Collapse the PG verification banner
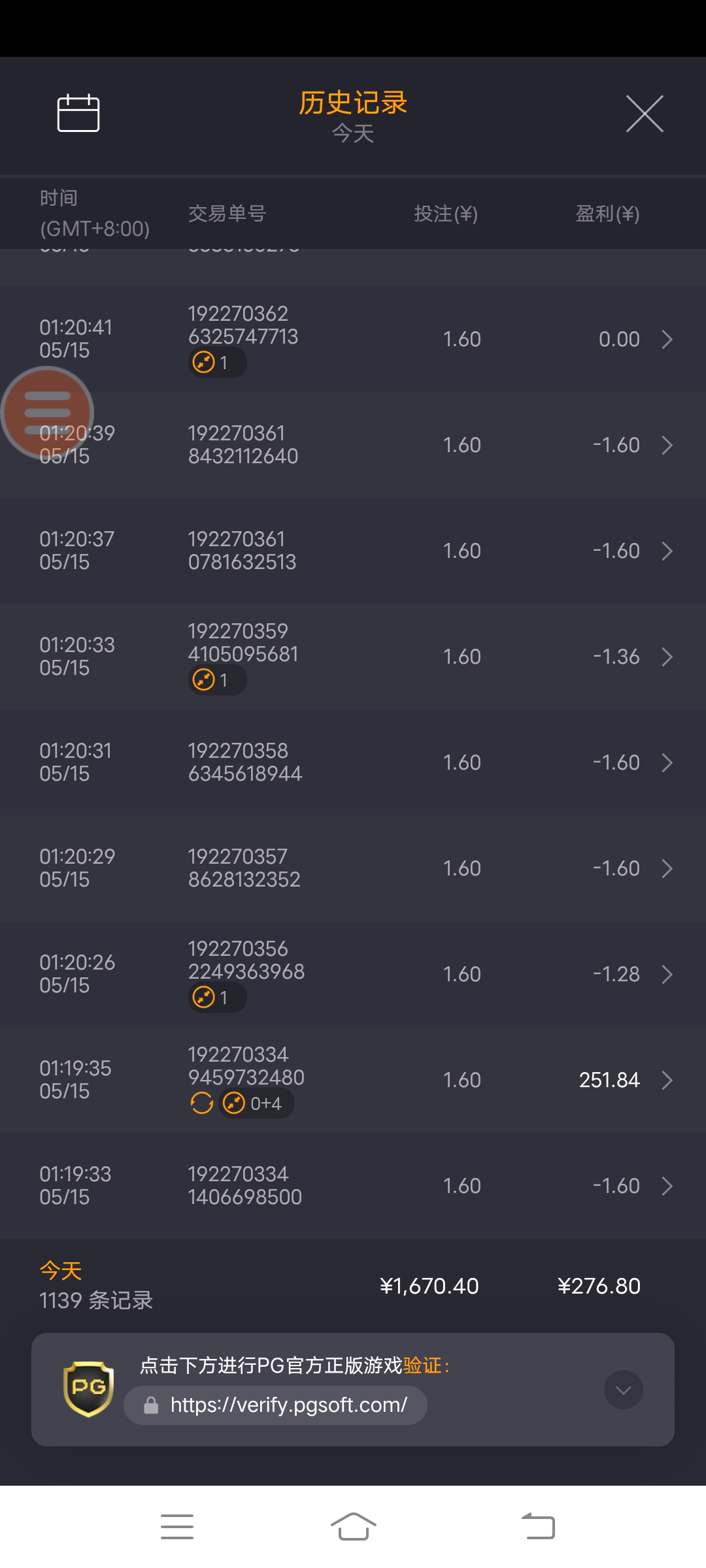The height and width of the screenshot is (1568, 706). pyautogui.click(x=623, y=1390)
